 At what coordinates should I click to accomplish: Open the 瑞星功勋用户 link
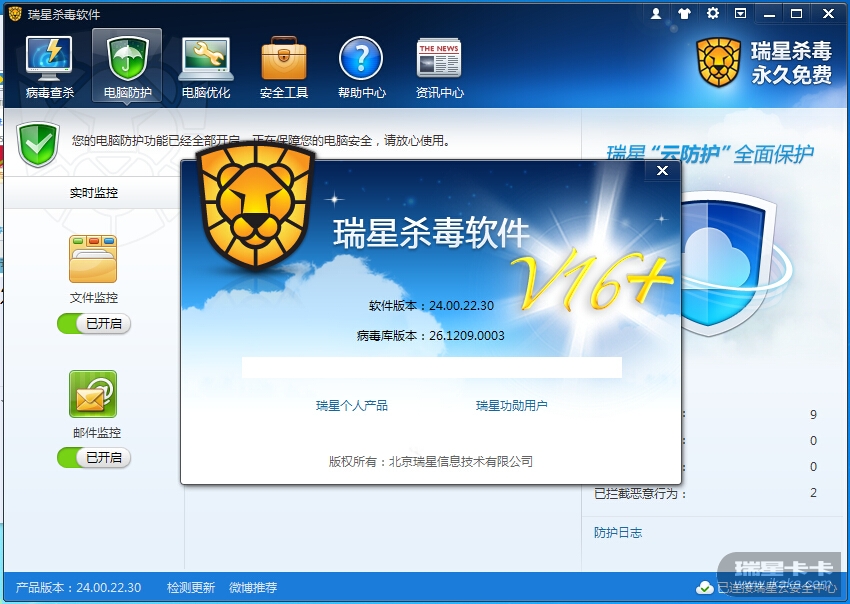[512, 406]
